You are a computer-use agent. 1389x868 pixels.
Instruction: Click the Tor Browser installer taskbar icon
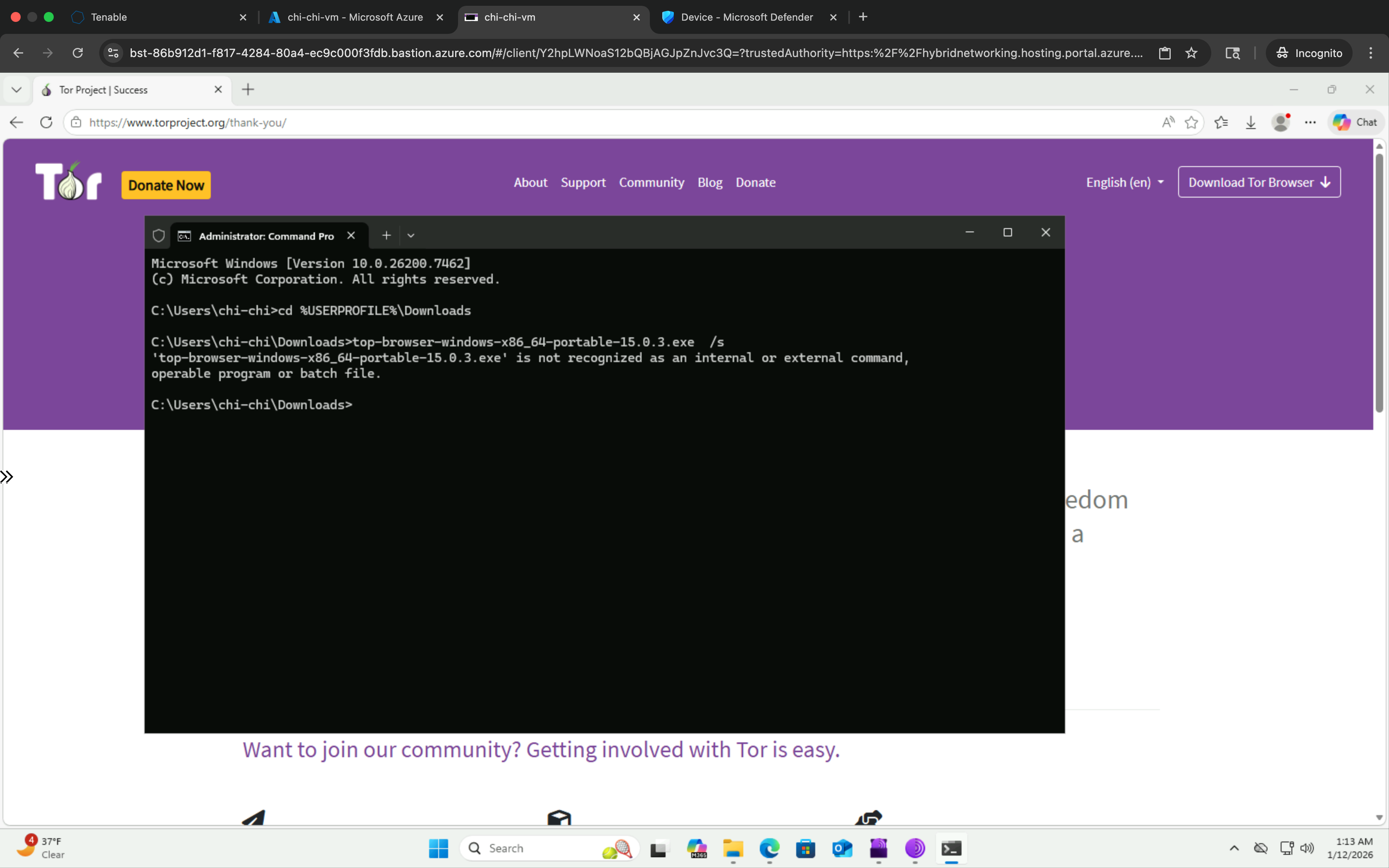[879, 848]
